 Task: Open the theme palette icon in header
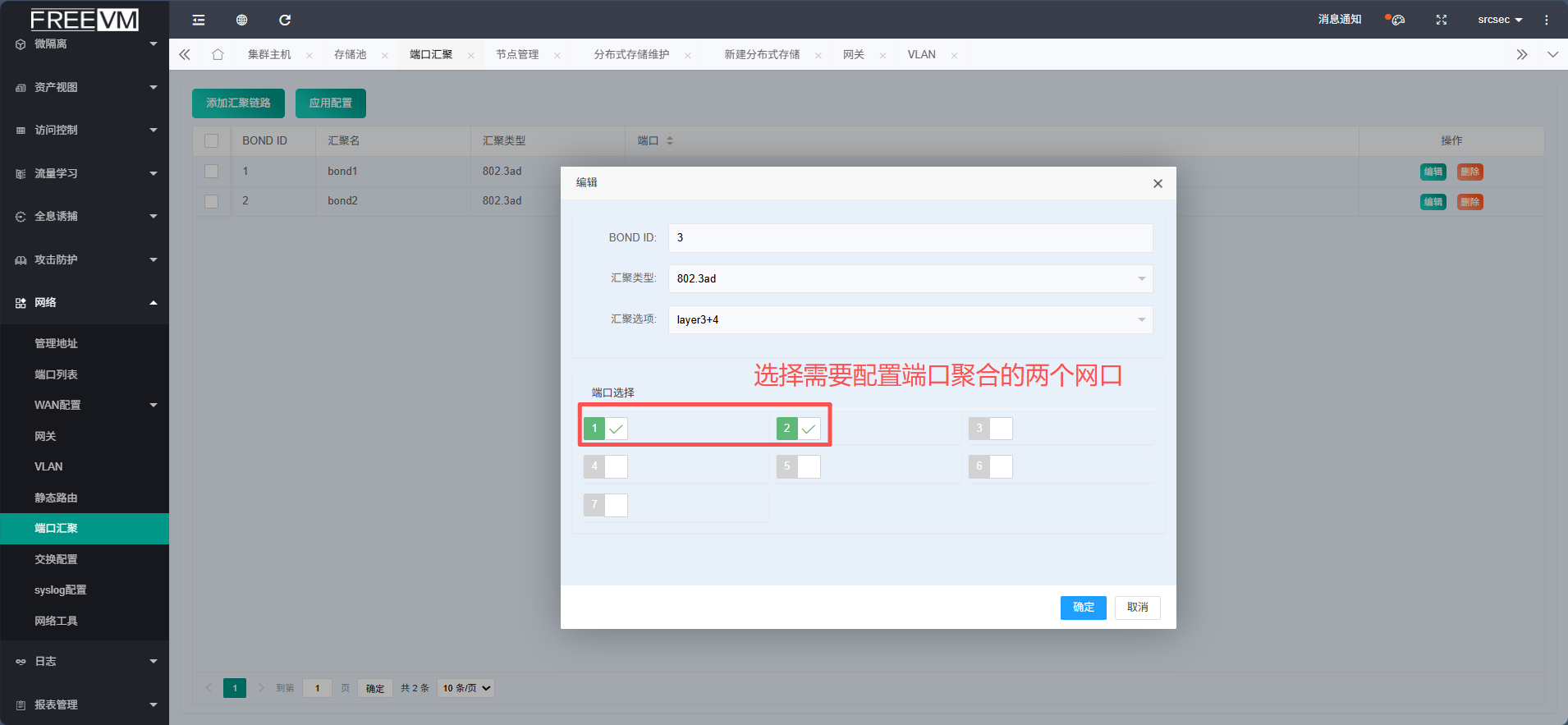[1396, 20]
